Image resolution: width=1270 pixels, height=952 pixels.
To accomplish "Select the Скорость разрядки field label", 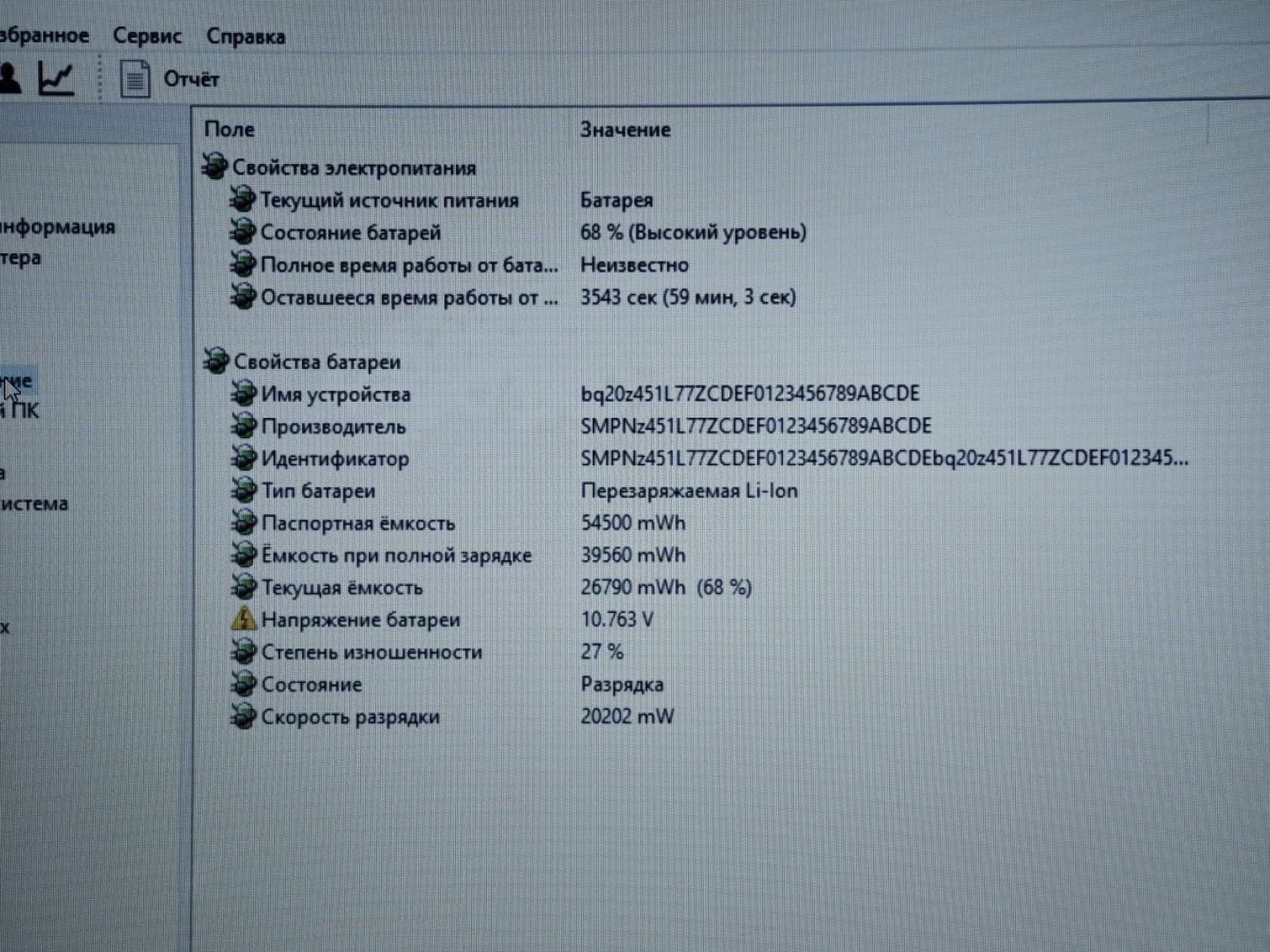I will (350, 717).
